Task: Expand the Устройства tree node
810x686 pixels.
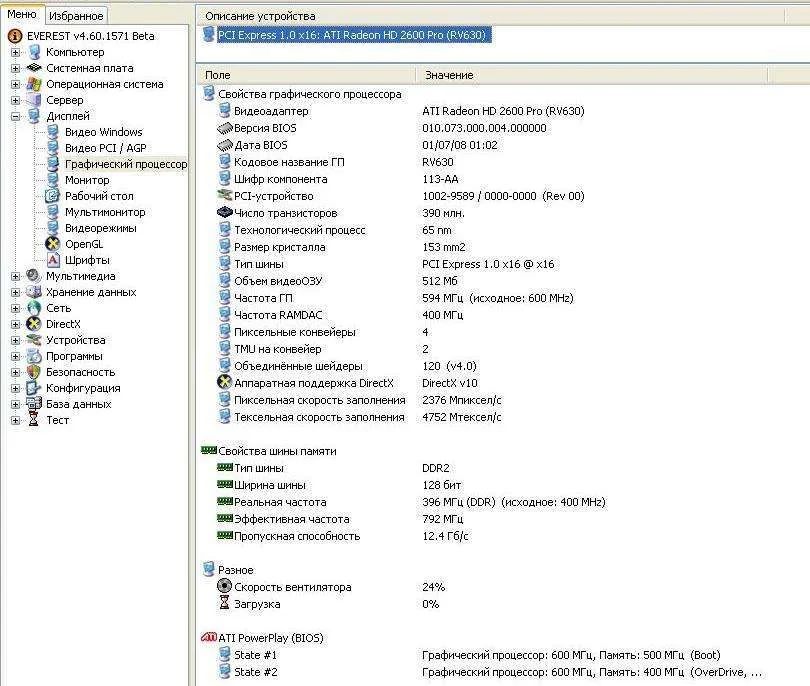Action: pyautogui.click(x=15, y=340)
